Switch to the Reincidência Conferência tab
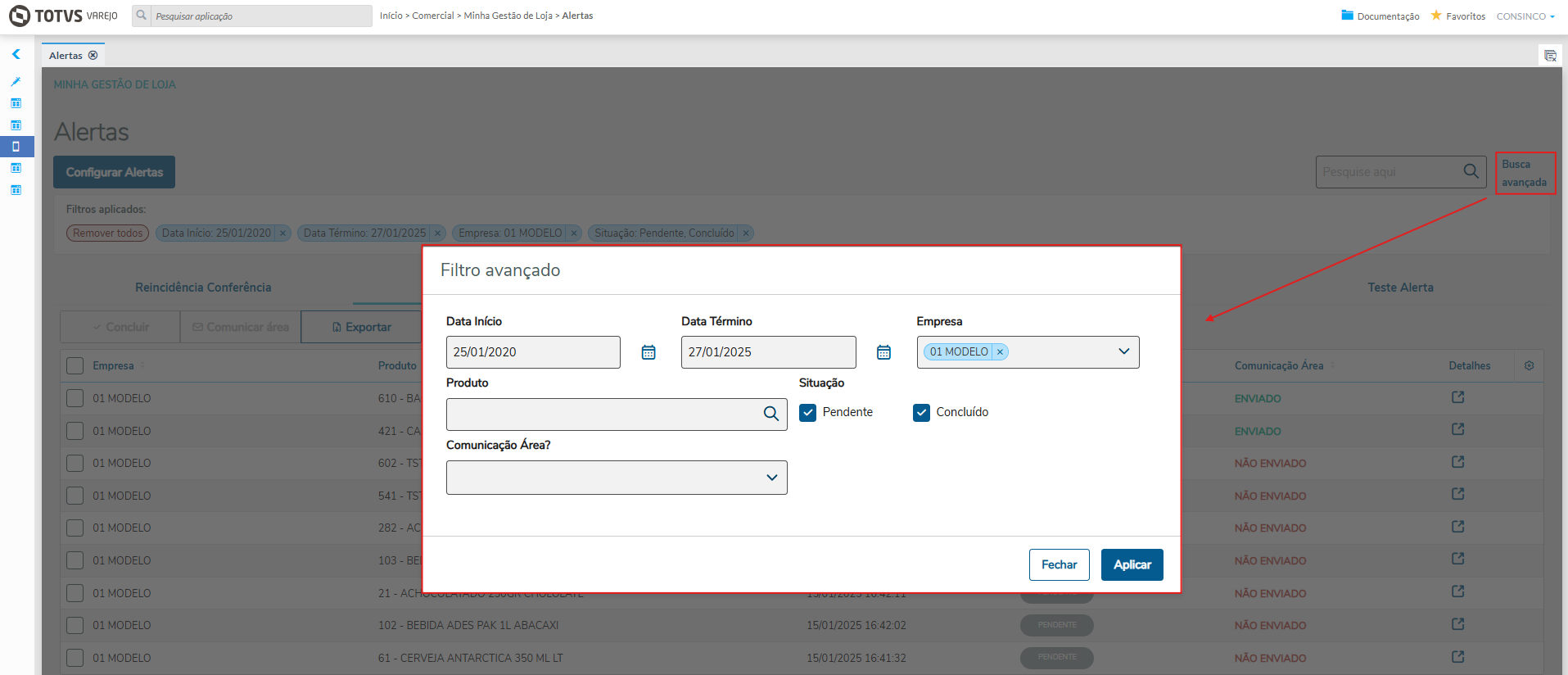1568x675 pixels. (x=203, y=288)
